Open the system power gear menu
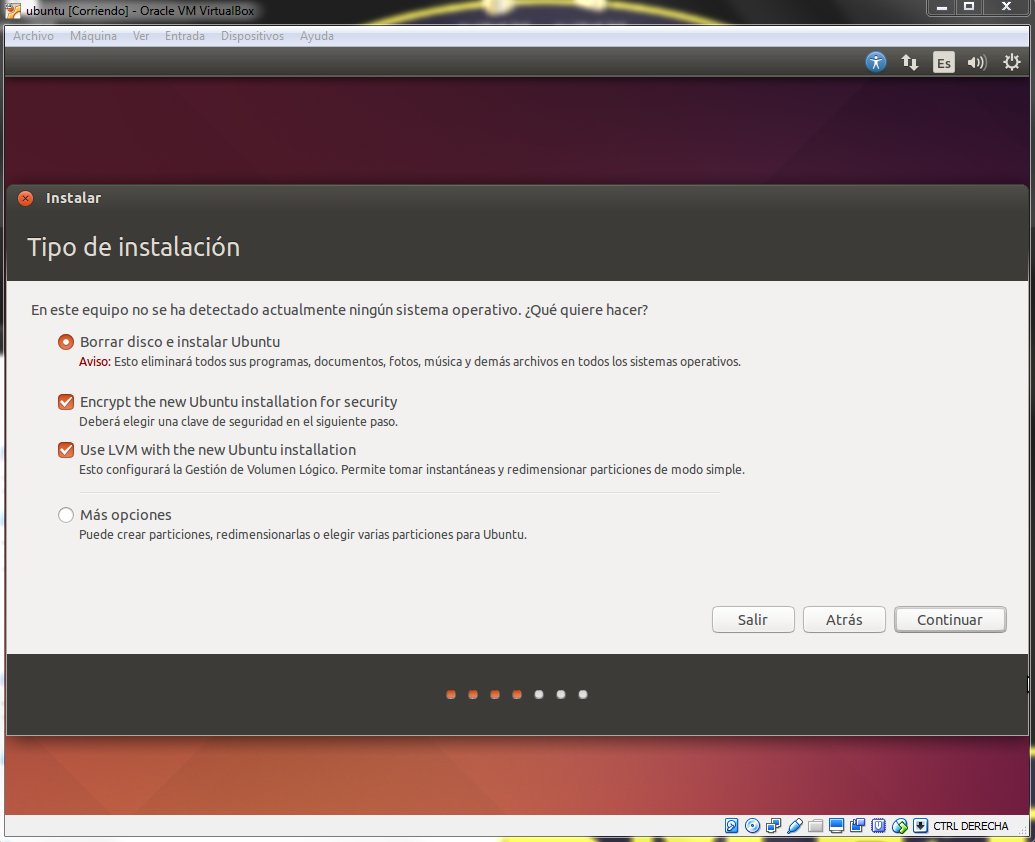The width and height of the screenshot is (1035, 842). coord(1011,63)
